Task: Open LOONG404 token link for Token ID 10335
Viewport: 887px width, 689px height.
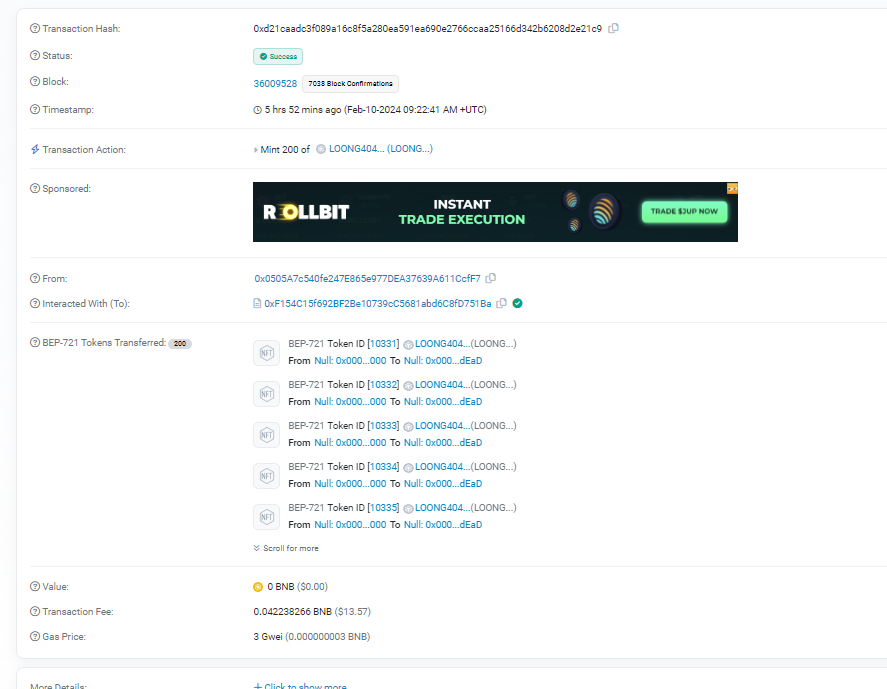Action: (442, 507)
